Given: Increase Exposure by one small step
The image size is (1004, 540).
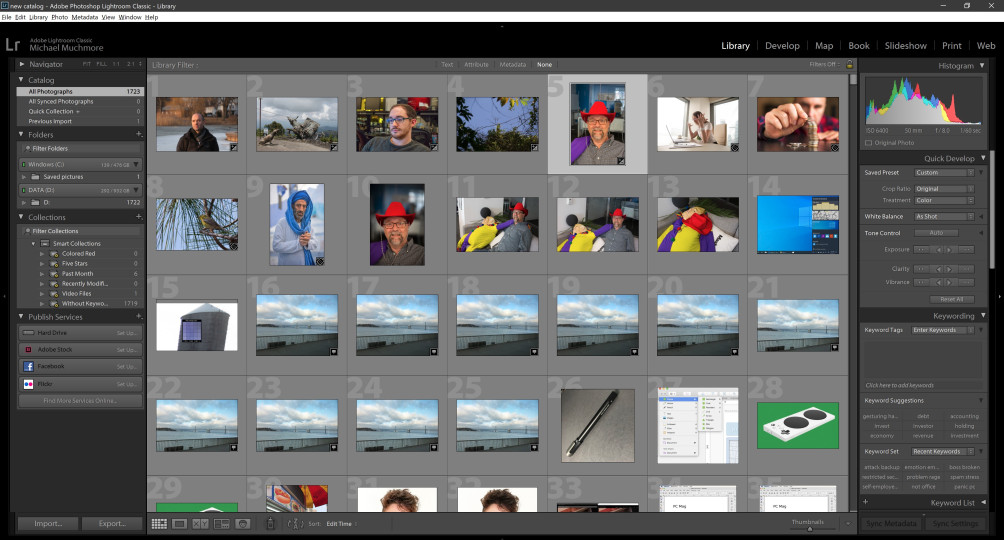Looking at the screenshot, I should 950,250.
